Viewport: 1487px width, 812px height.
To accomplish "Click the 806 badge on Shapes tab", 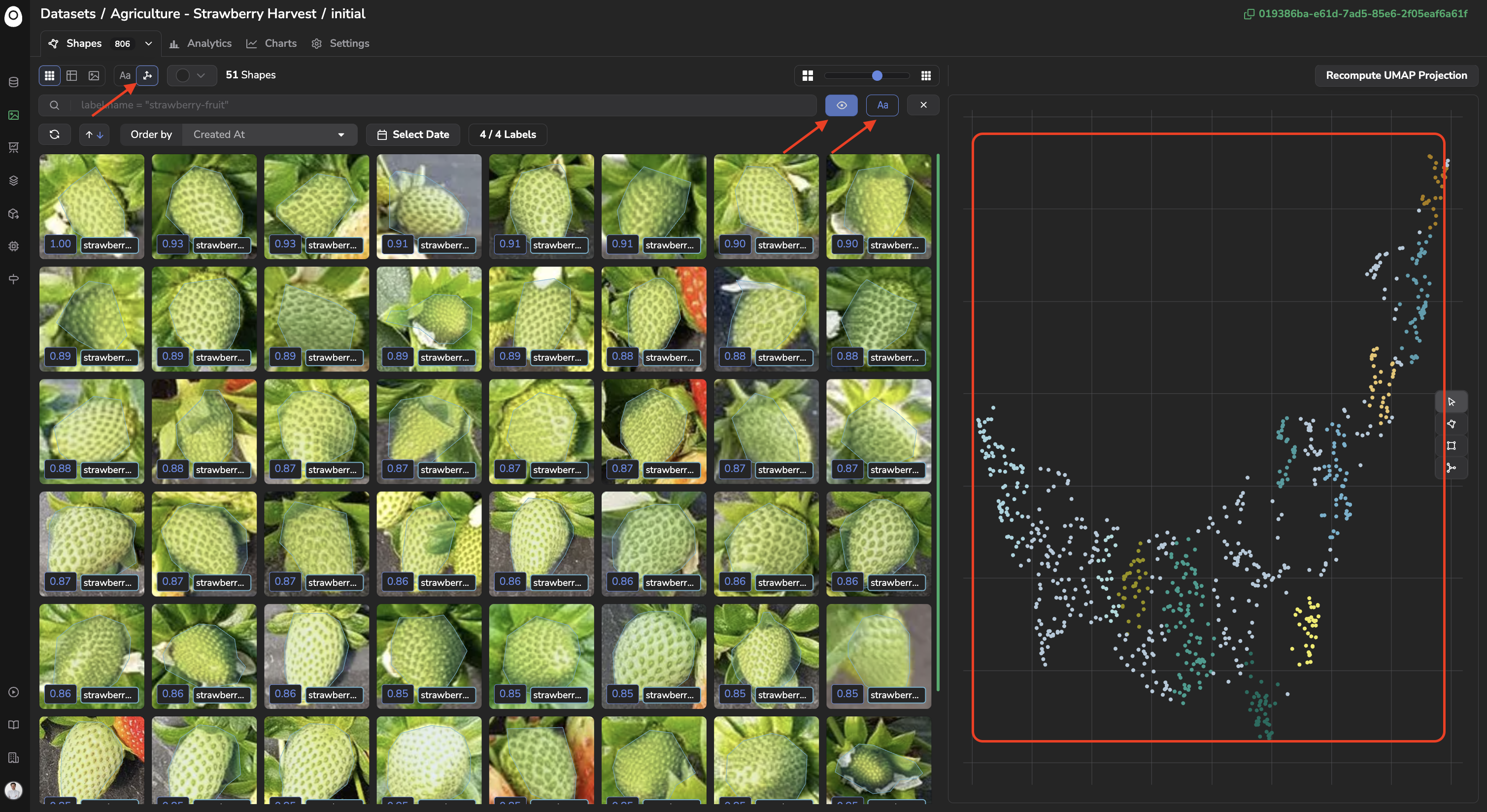I will coord(122,44).
